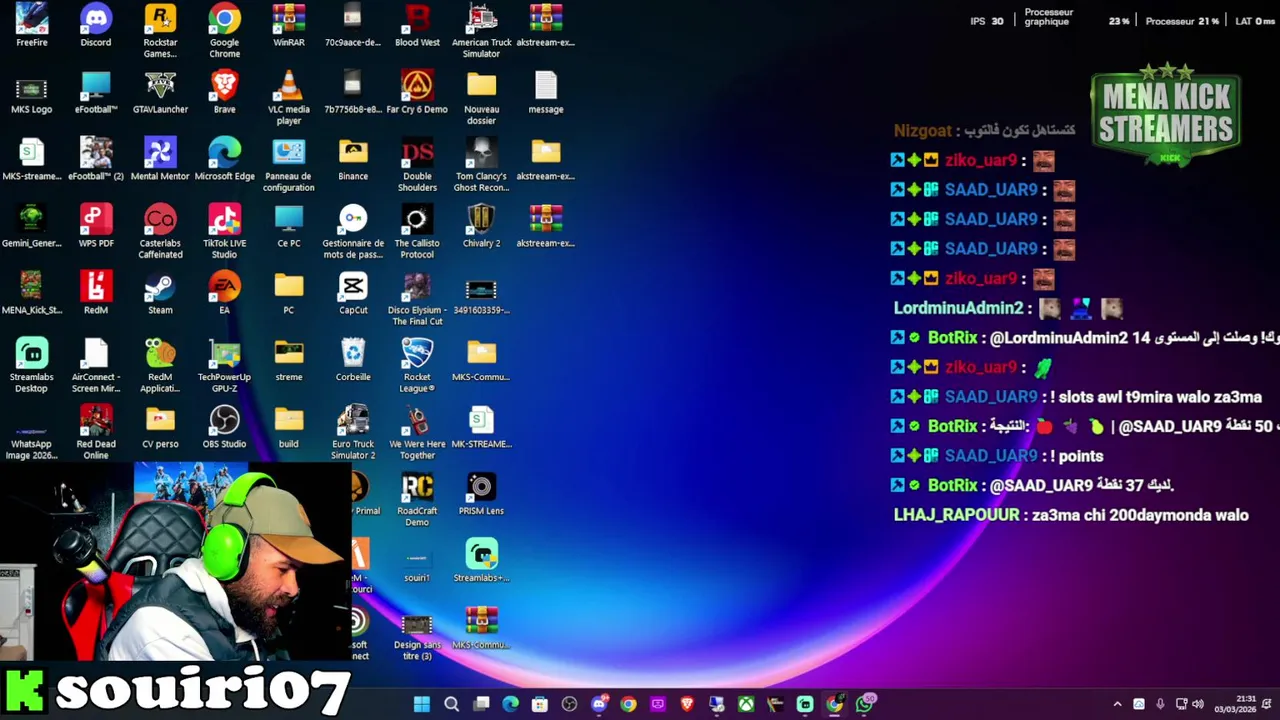The height and width of the screenshot is (720, 1280).
Task: Open Task View on the taskbar
Action: click(x=481, y=704)
